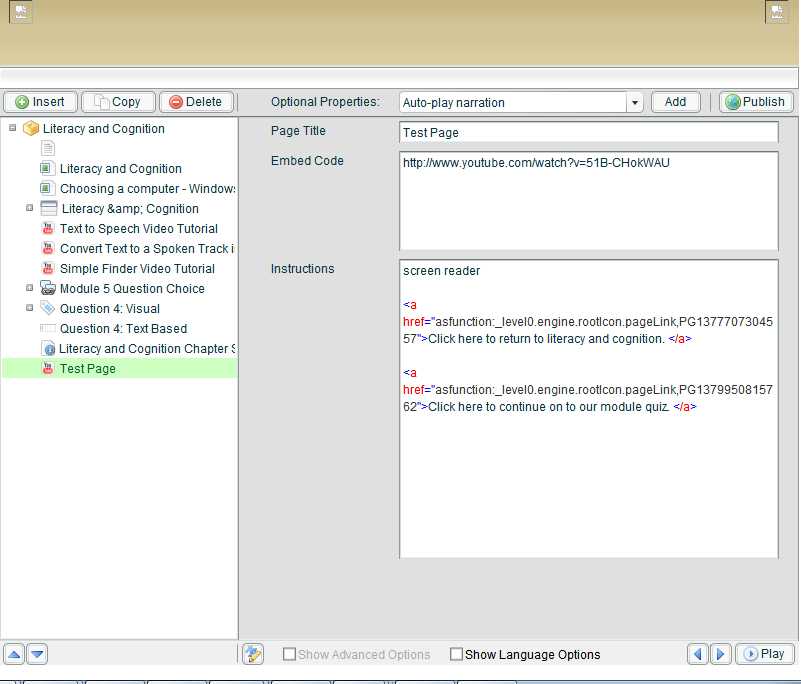Viewport: 801px width, 684px height.
Task: Click the 'Instructions' label
Action: pos(302,269)
